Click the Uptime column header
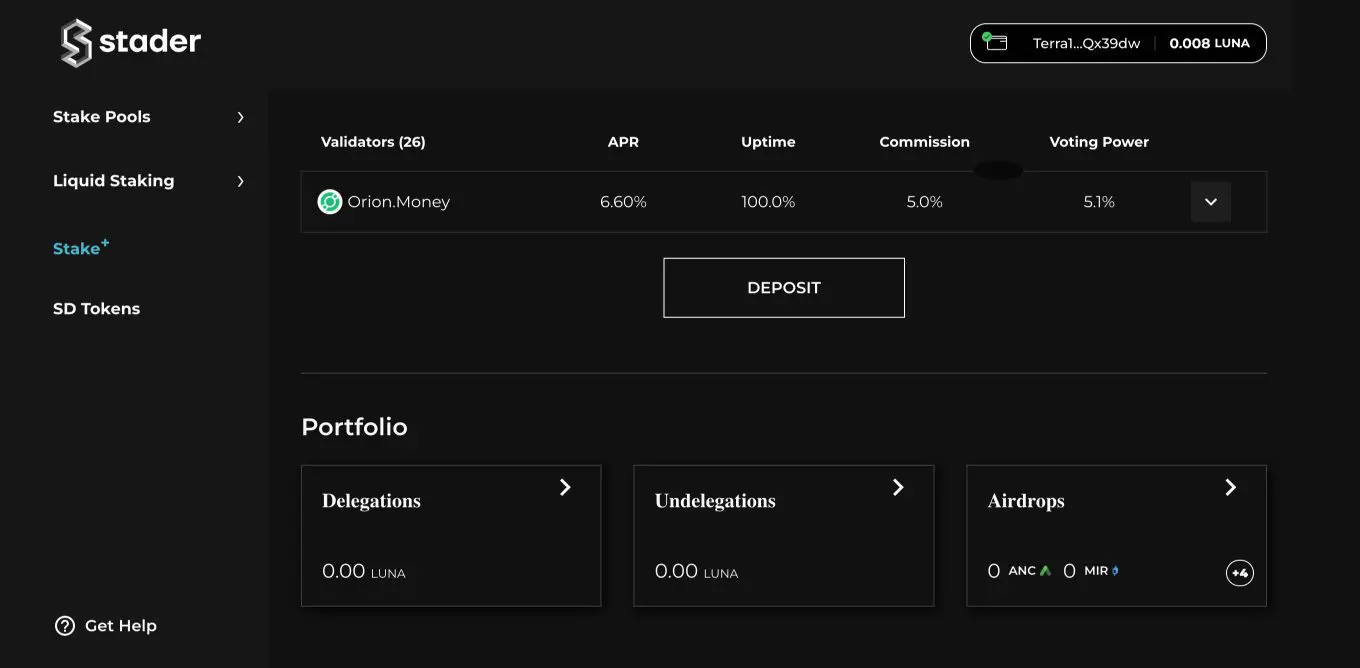 pos(768,142)
